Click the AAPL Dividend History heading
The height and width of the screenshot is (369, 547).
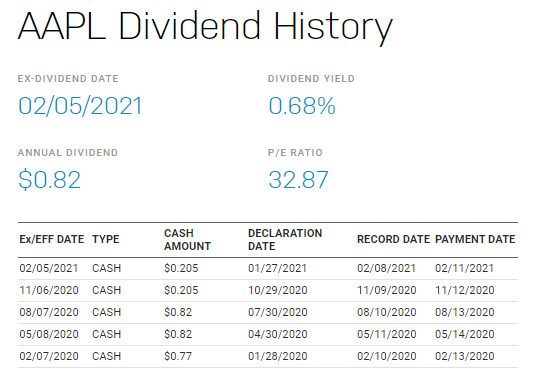(205, 27)
